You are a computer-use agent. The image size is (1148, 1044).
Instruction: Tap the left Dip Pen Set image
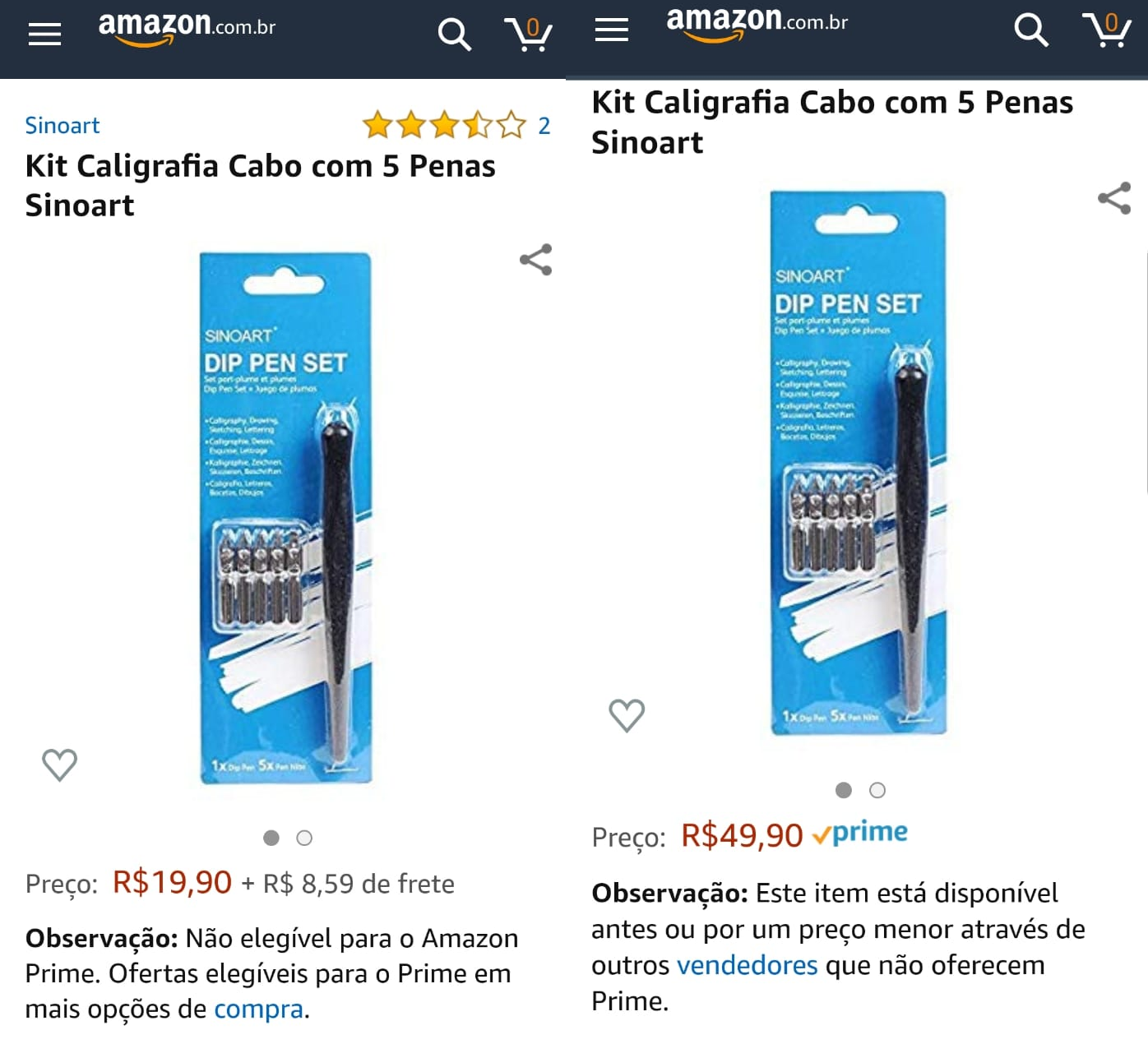(285, 518)
